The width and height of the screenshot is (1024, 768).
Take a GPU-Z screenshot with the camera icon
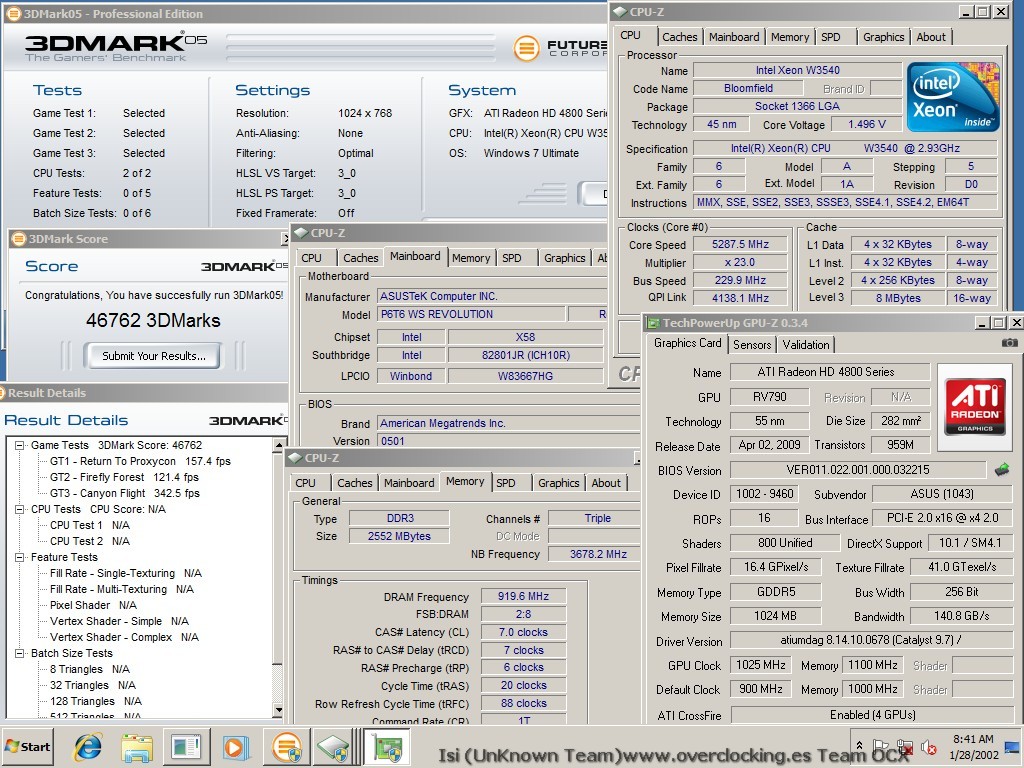click(1009, 342)
